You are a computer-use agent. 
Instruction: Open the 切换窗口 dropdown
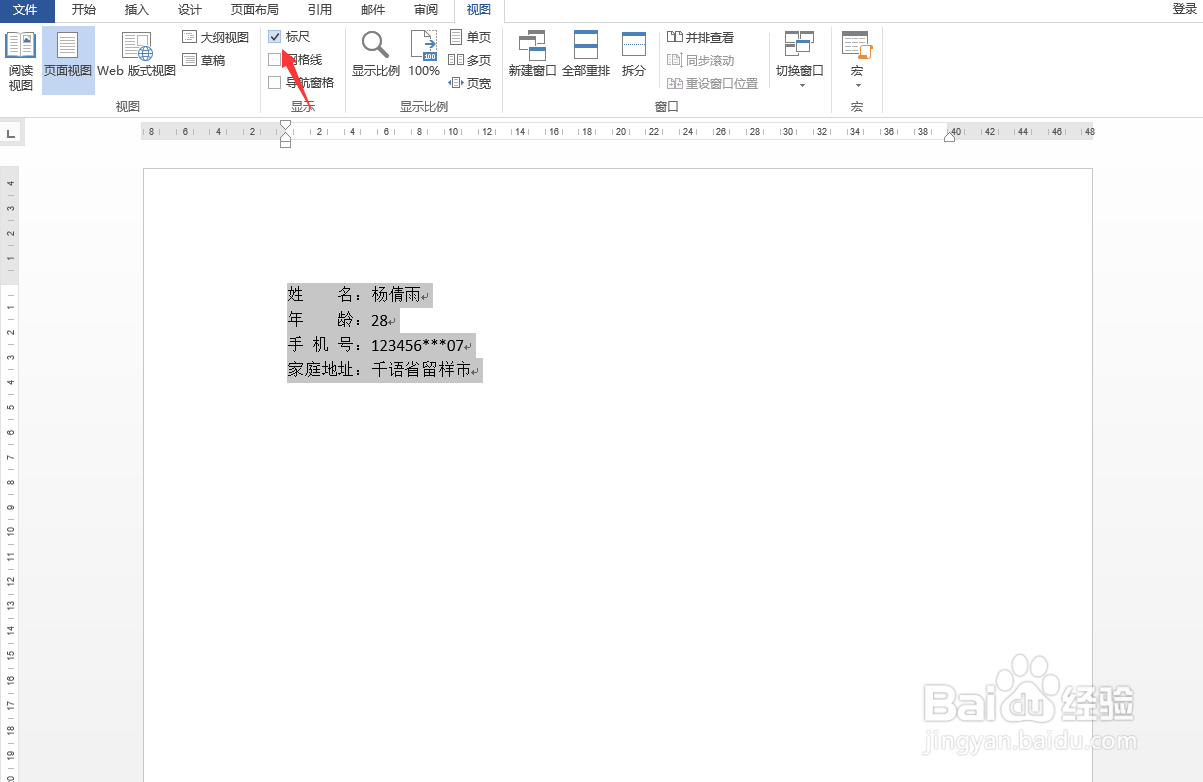tap(799, 58)
